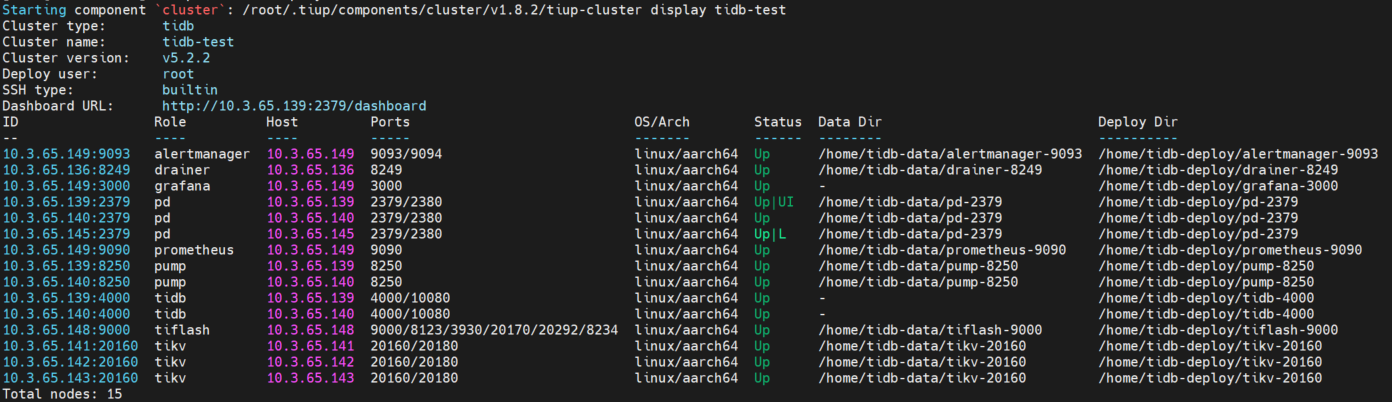Click ID 10.3.65.142:20160

coord(70,362)
